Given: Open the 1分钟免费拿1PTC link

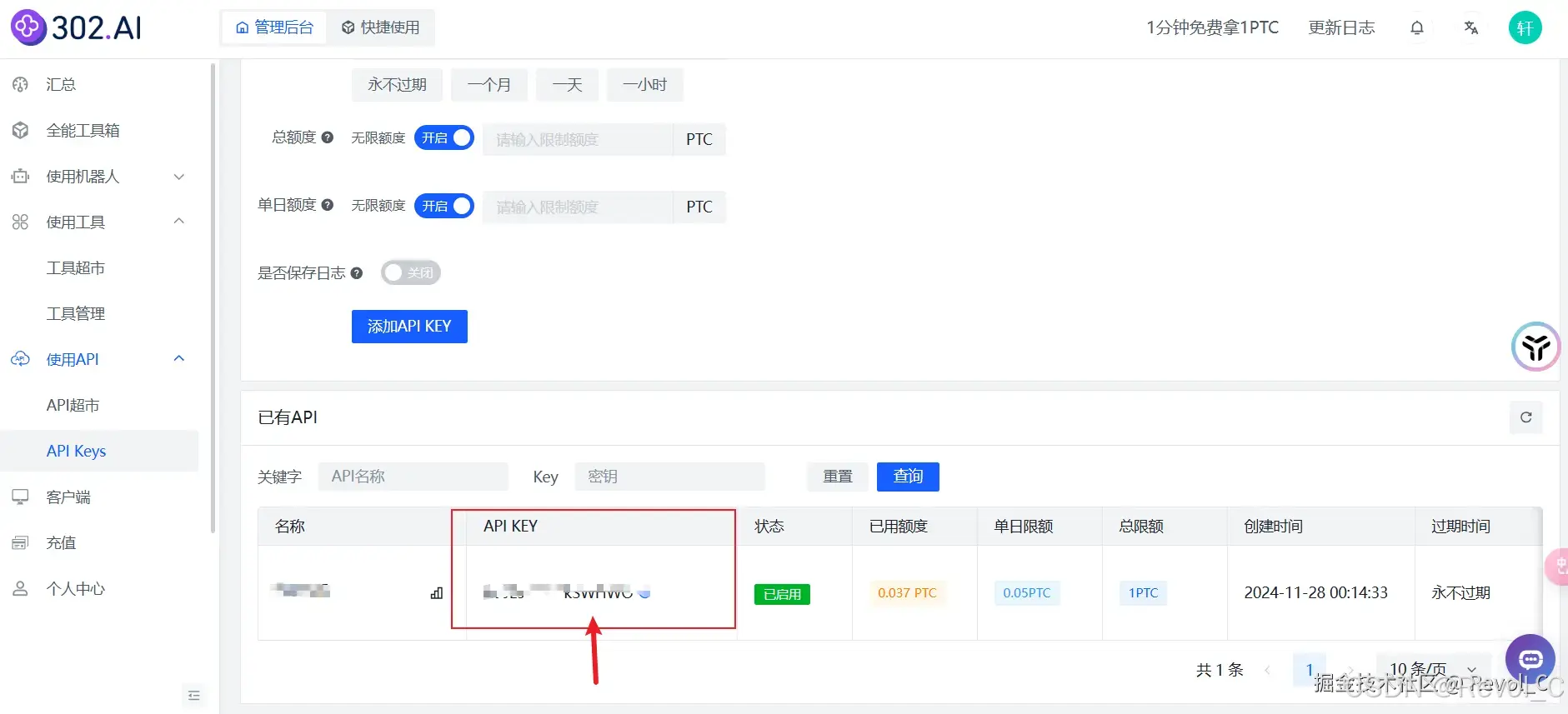Looking at the screenshot, I should (x=1212, y=27).
